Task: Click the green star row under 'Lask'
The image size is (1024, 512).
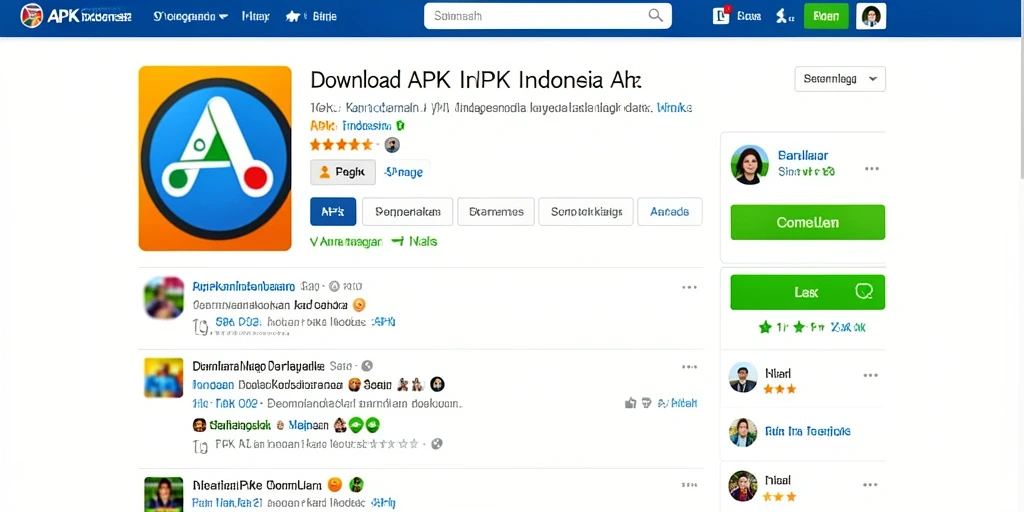Action: (x=812, y=327)
